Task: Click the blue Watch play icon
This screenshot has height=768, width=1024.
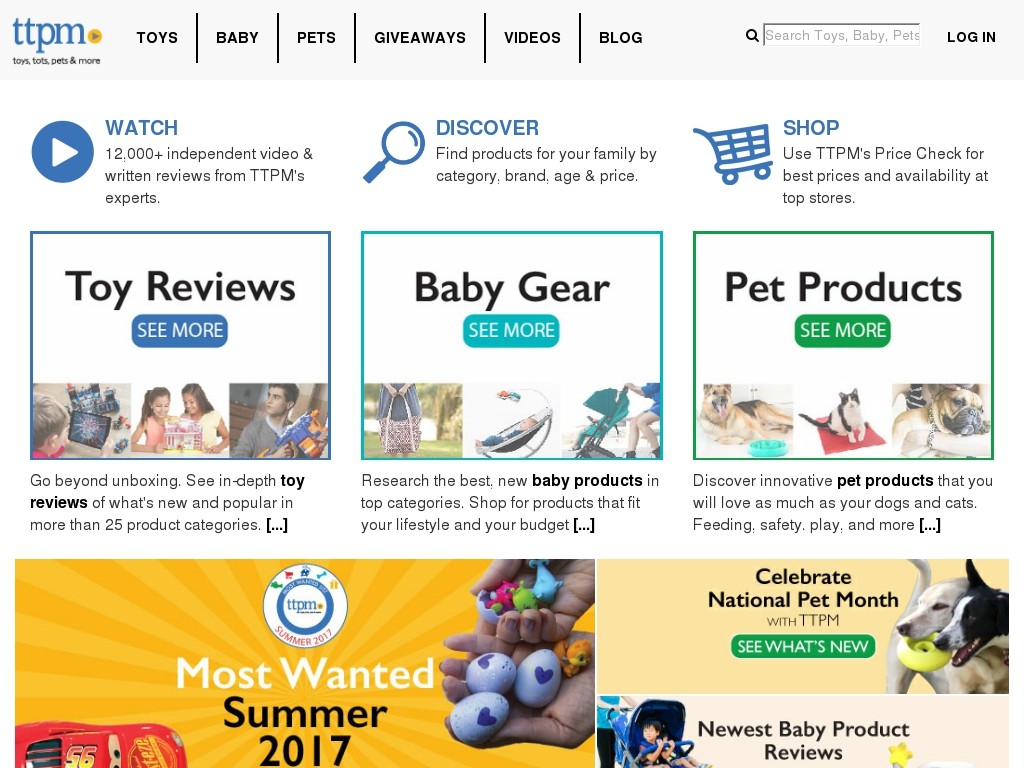Action: click(63, 152)
